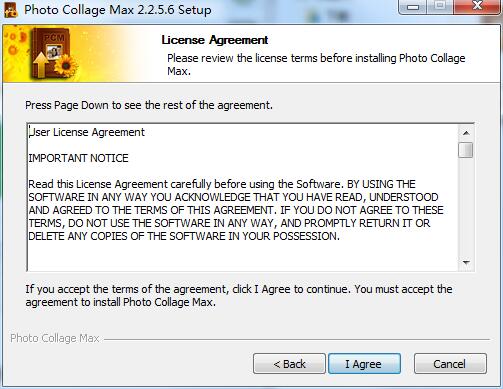Screen dimensions: 503x389
Task: Click the "License Agreement" page heading
Action: pyautogui.click(x=215, y=40)
